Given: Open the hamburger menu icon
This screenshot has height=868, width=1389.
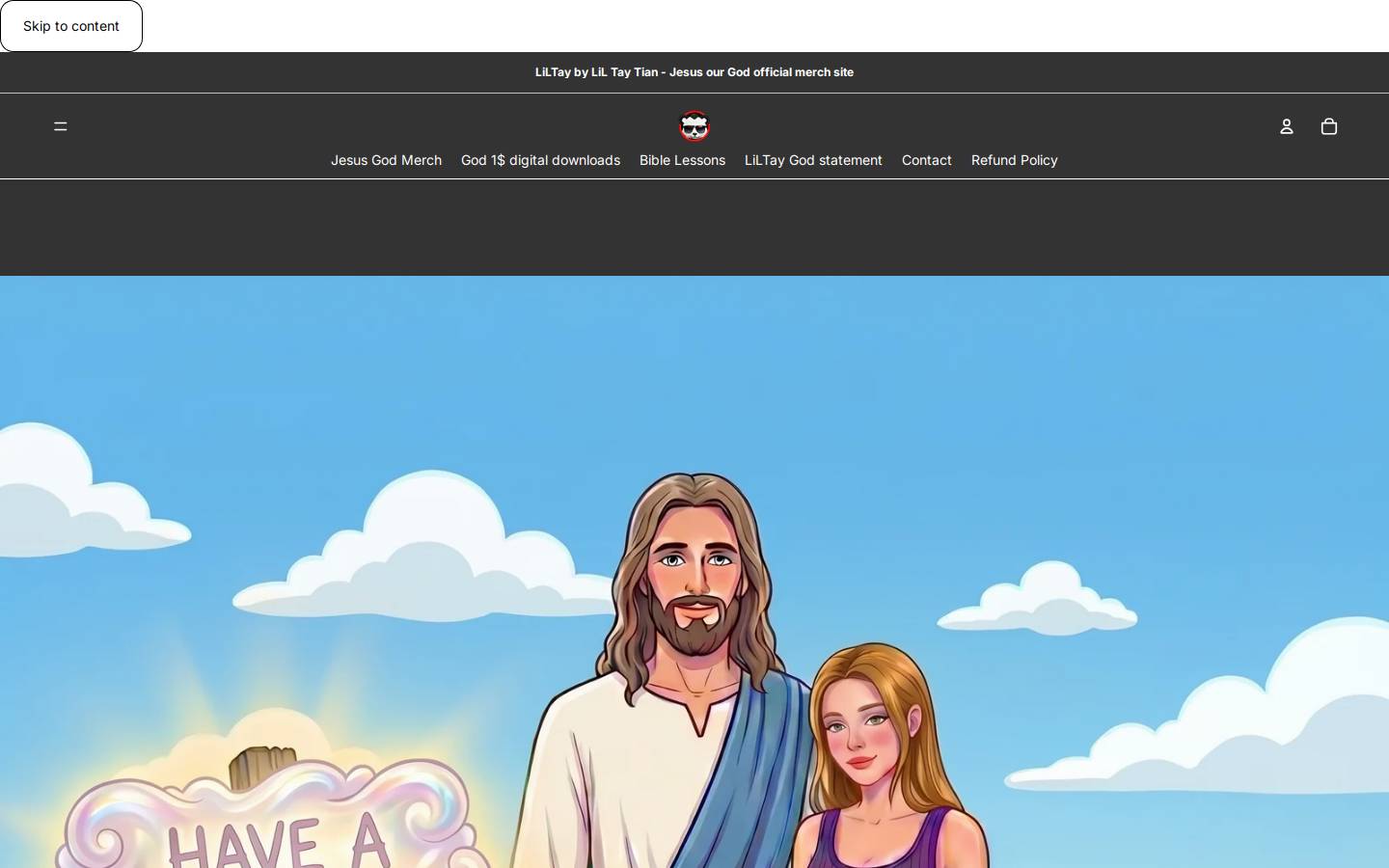Looking at the screenshot, I should [x=60, y=126].
